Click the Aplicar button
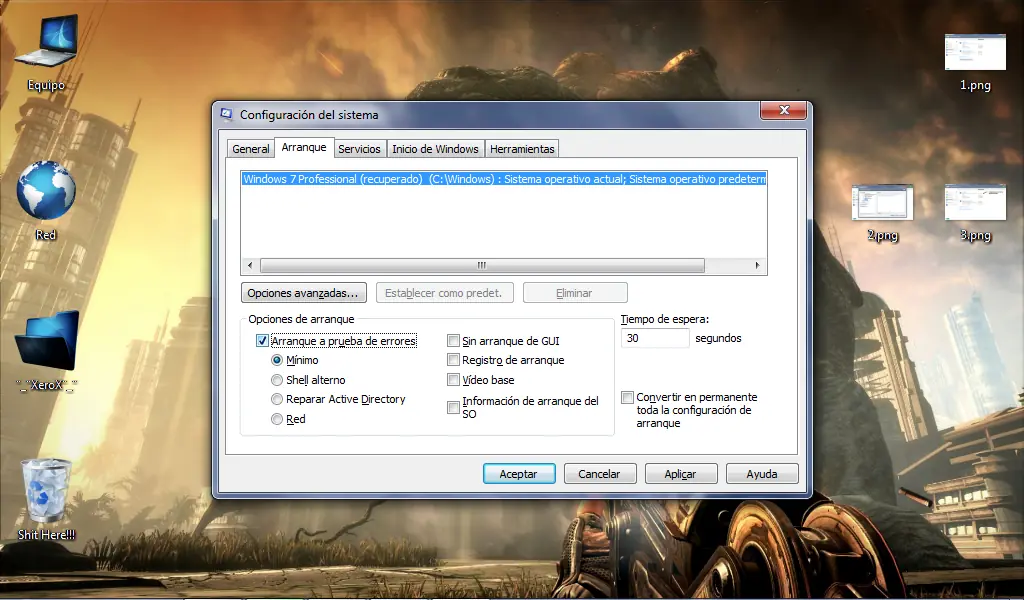1024x600 pixels. point(680,474)
